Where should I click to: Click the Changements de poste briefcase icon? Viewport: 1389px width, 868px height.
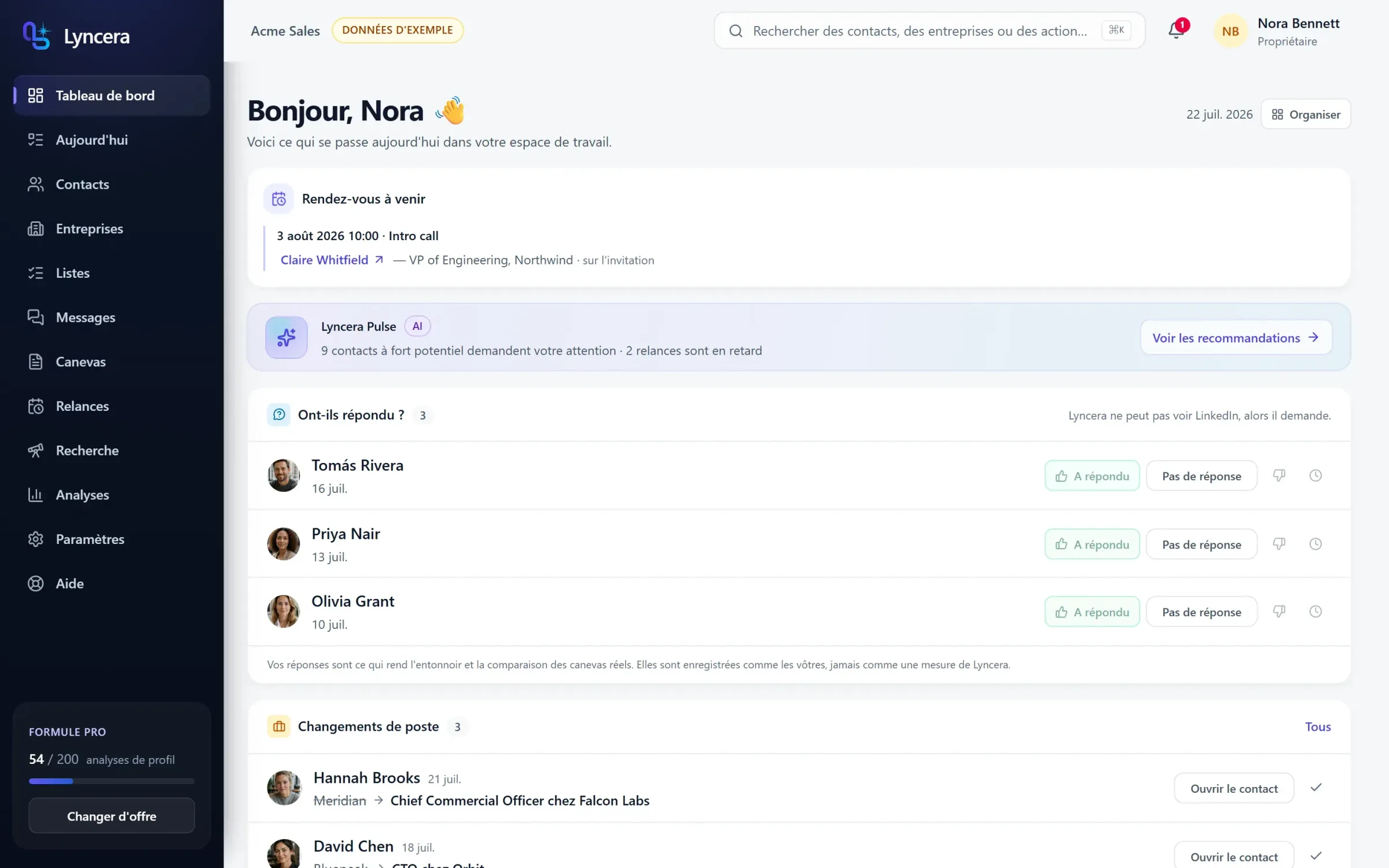(279, 726)
